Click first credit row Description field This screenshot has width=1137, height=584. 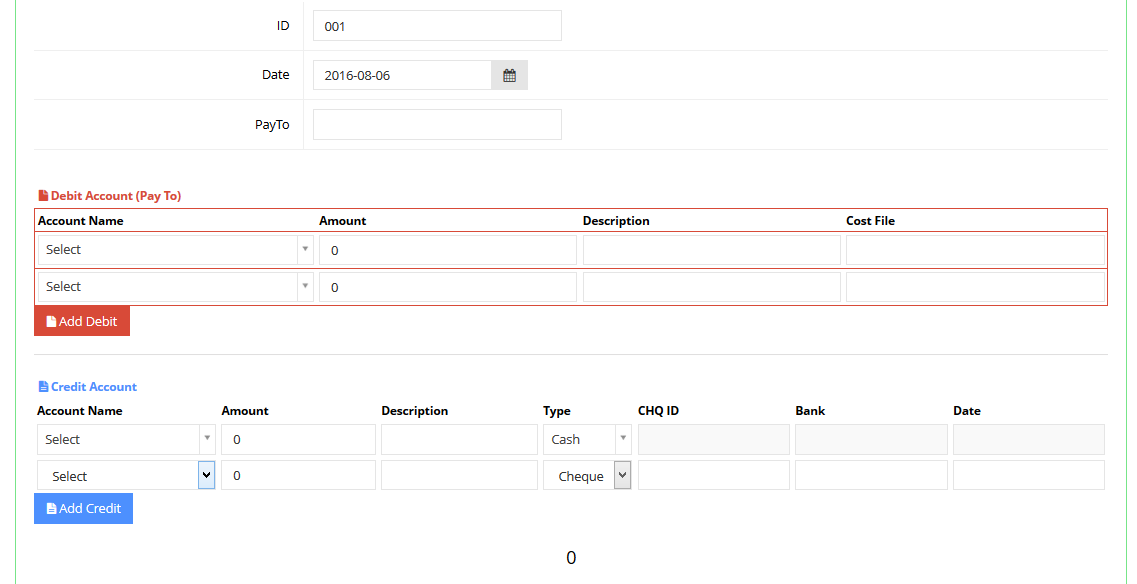tap(459, 440)
